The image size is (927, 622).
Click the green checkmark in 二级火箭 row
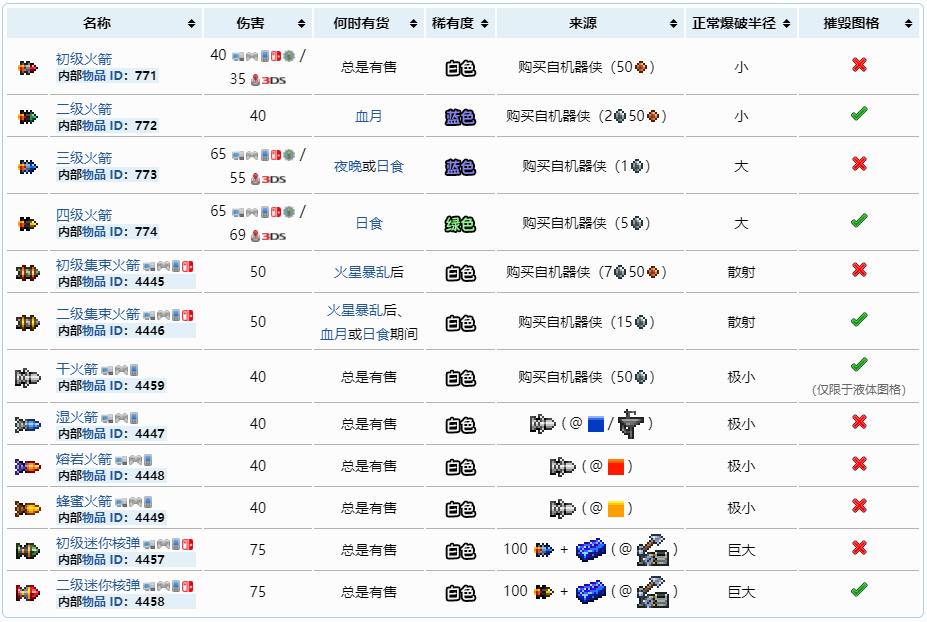coord(858,114)
